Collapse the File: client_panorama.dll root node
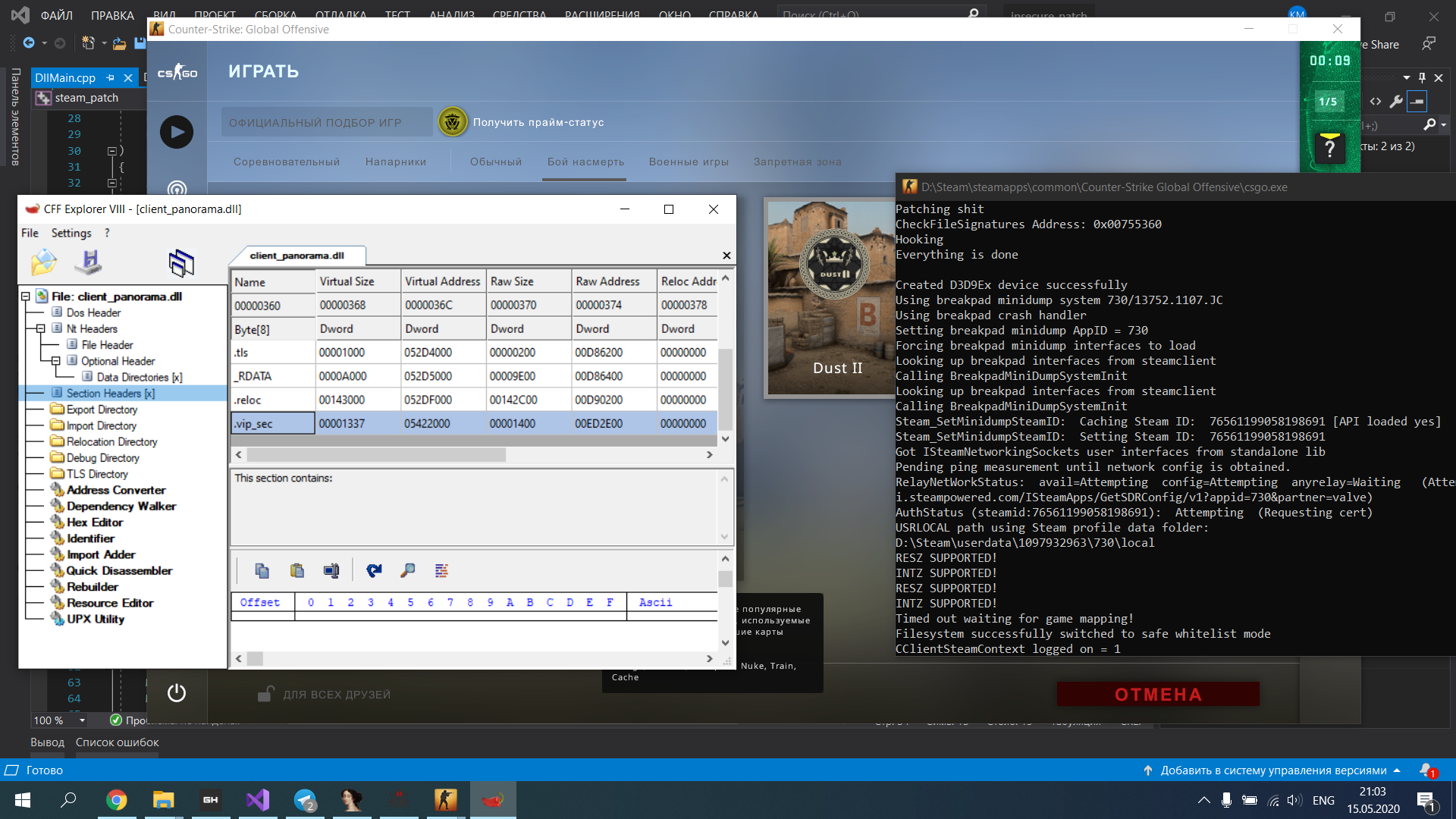The image size is (1456, 819). click(x=26, y=297)
